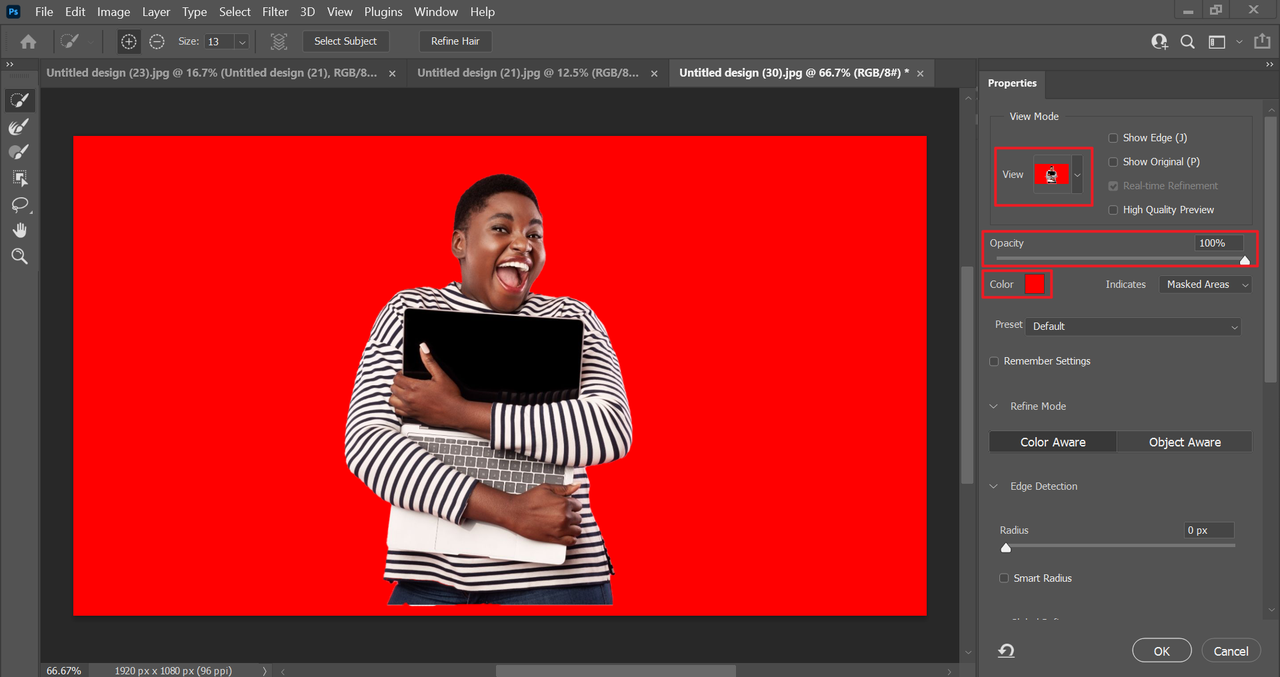The width and height of the screenshot is (1280, 677).
Task: Click the Share export icon
Action: (1261, 41)
